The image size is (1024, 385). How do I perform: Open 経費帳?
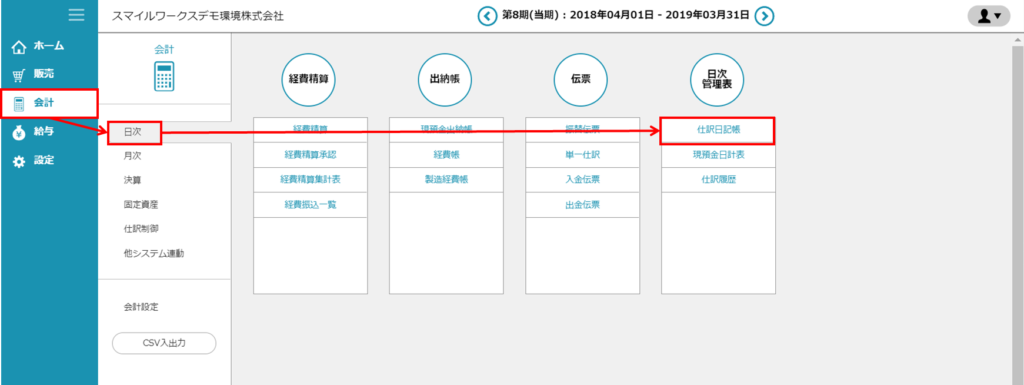(x=446, y=155)
